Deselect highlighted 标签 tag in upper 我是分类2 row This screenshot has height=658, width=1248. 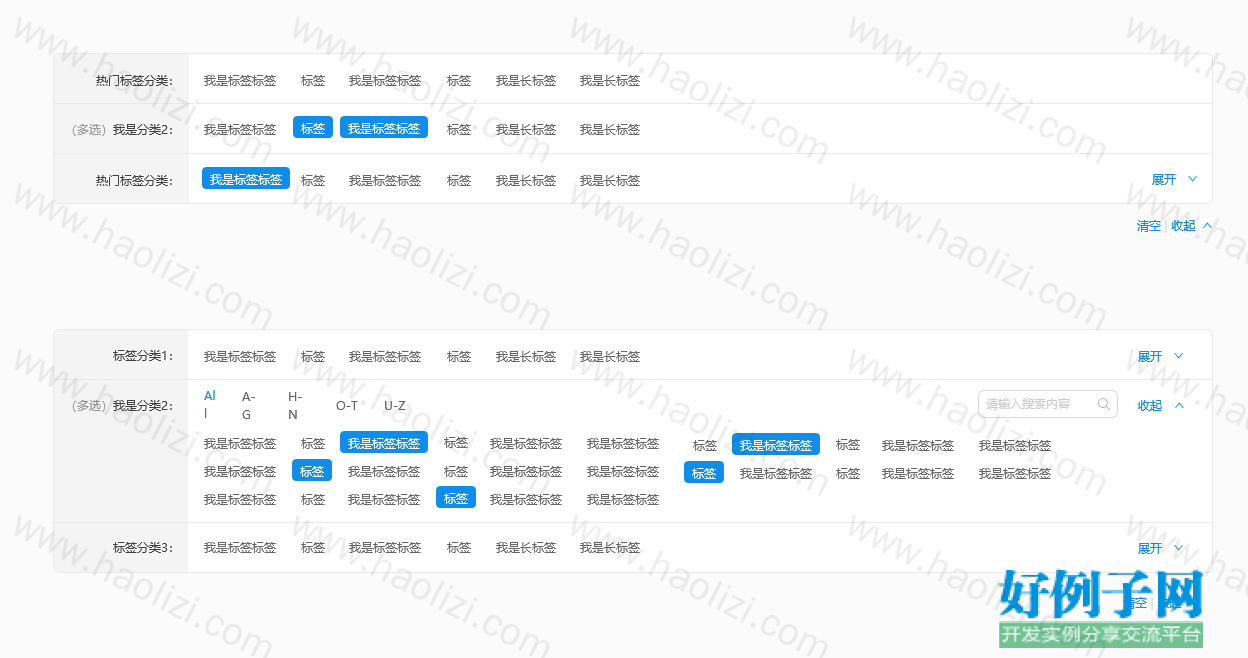point(313,128)
